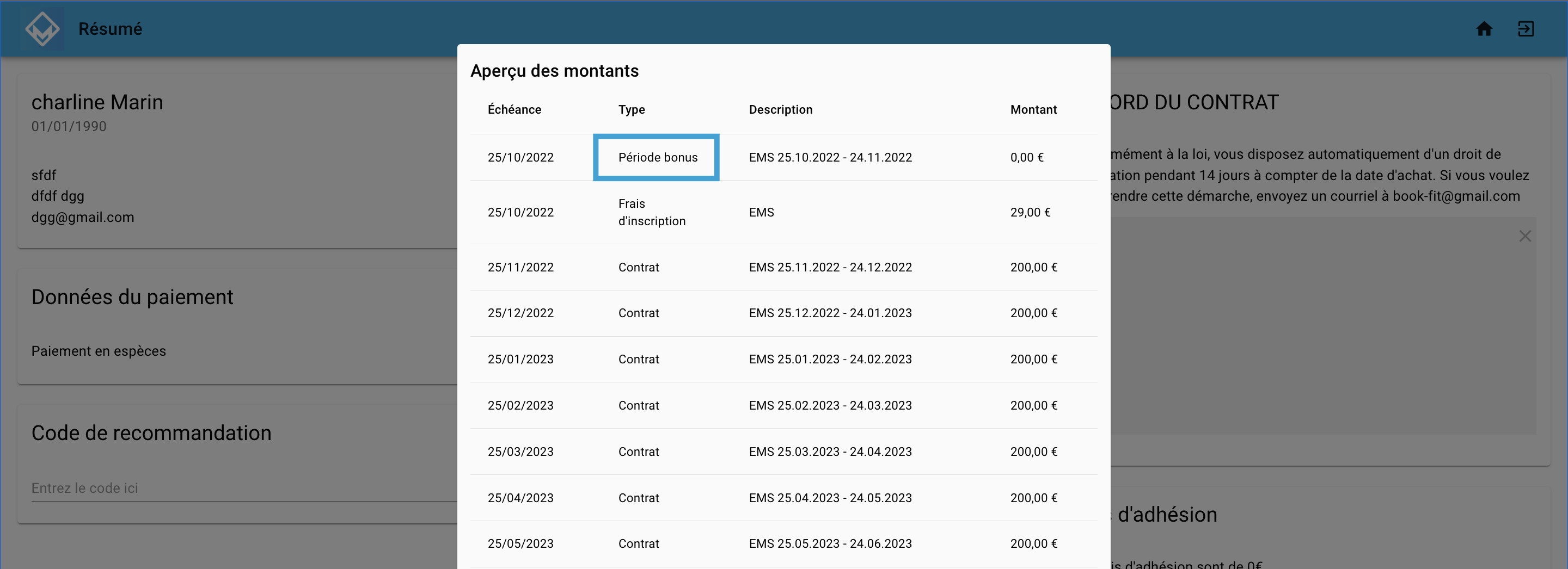This screenshot has height=569, width=1568.
Task: Click description EMS 25.02.2023 - 24.03.2023
Action: (x=830, y=405)
